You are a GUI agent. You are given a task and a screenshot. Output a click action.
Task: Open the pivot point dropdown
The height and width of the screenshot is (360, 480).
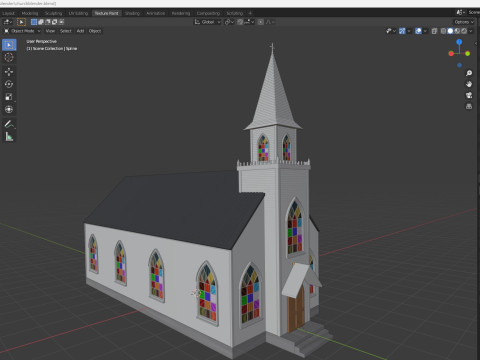coord(229,22)
